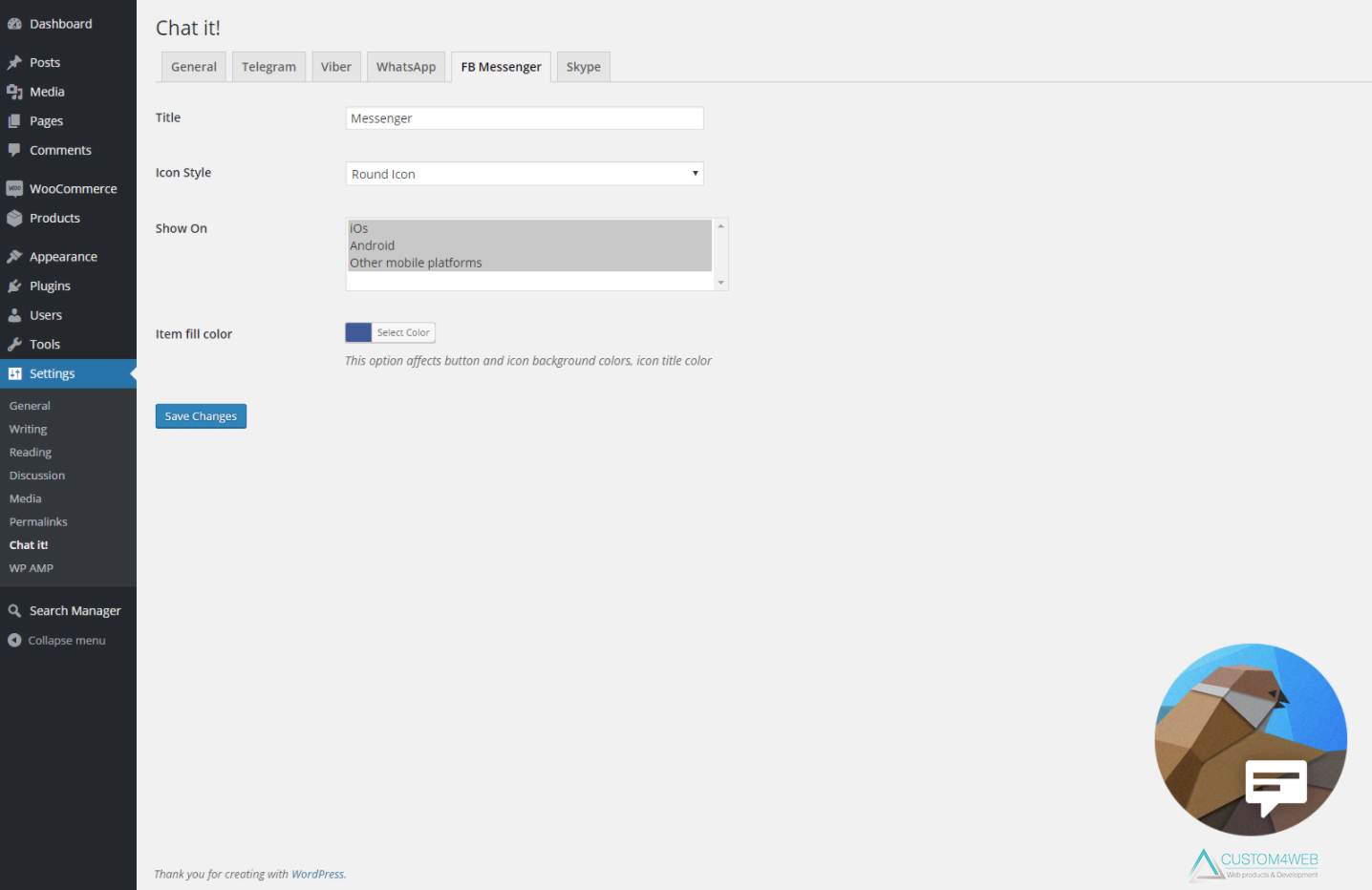Click the Collapse menu arrow icon

pyautogui.click(x=14, y=641)
